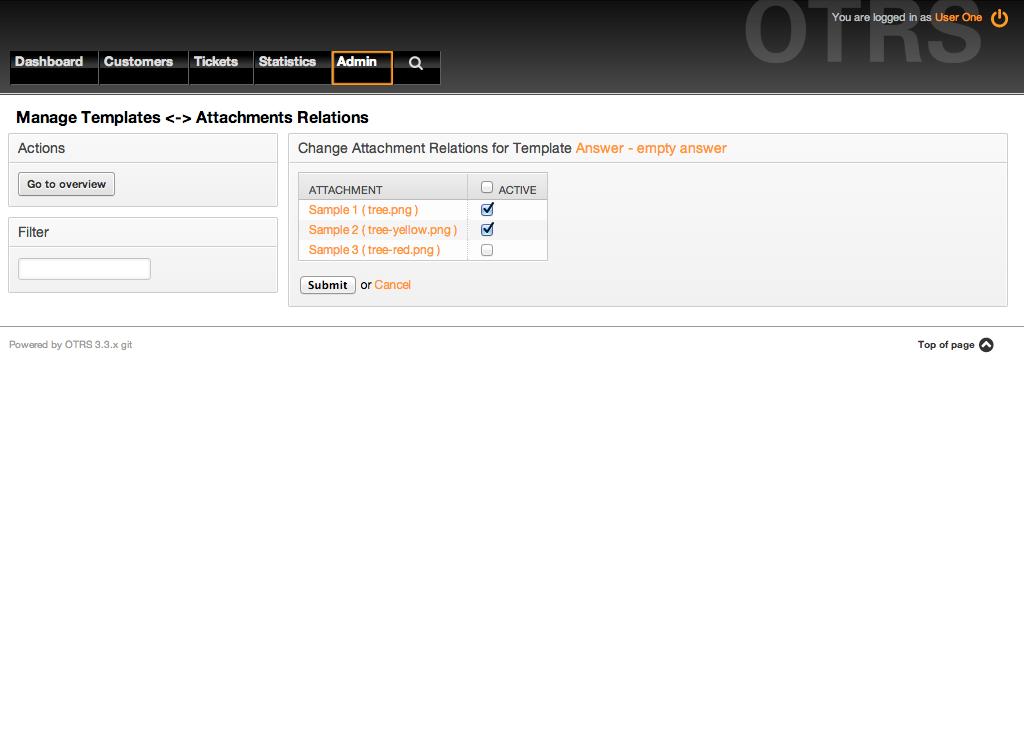Open the Answer - empty answer template link
This screenshot has height=745, width=1024.
(x=651, y=148)
